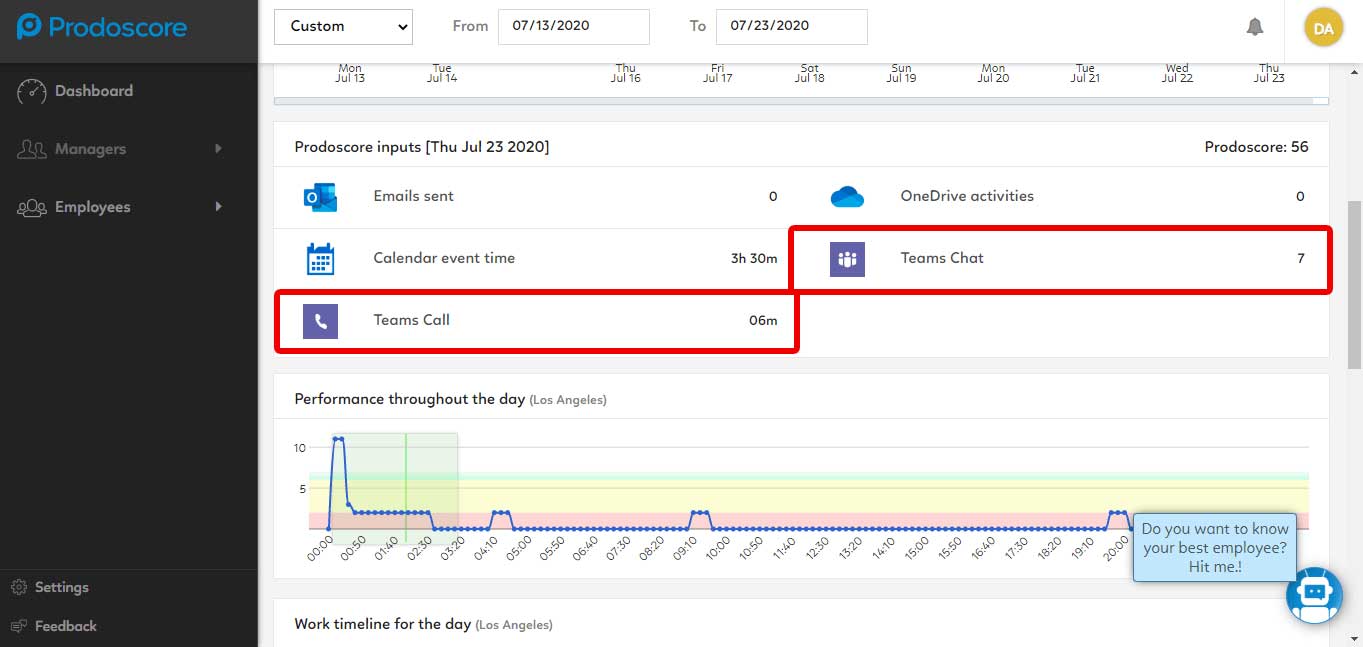The image size is (1363, 647).
Task: Click the peak data point in performance chart
Action: coord(338,439)
